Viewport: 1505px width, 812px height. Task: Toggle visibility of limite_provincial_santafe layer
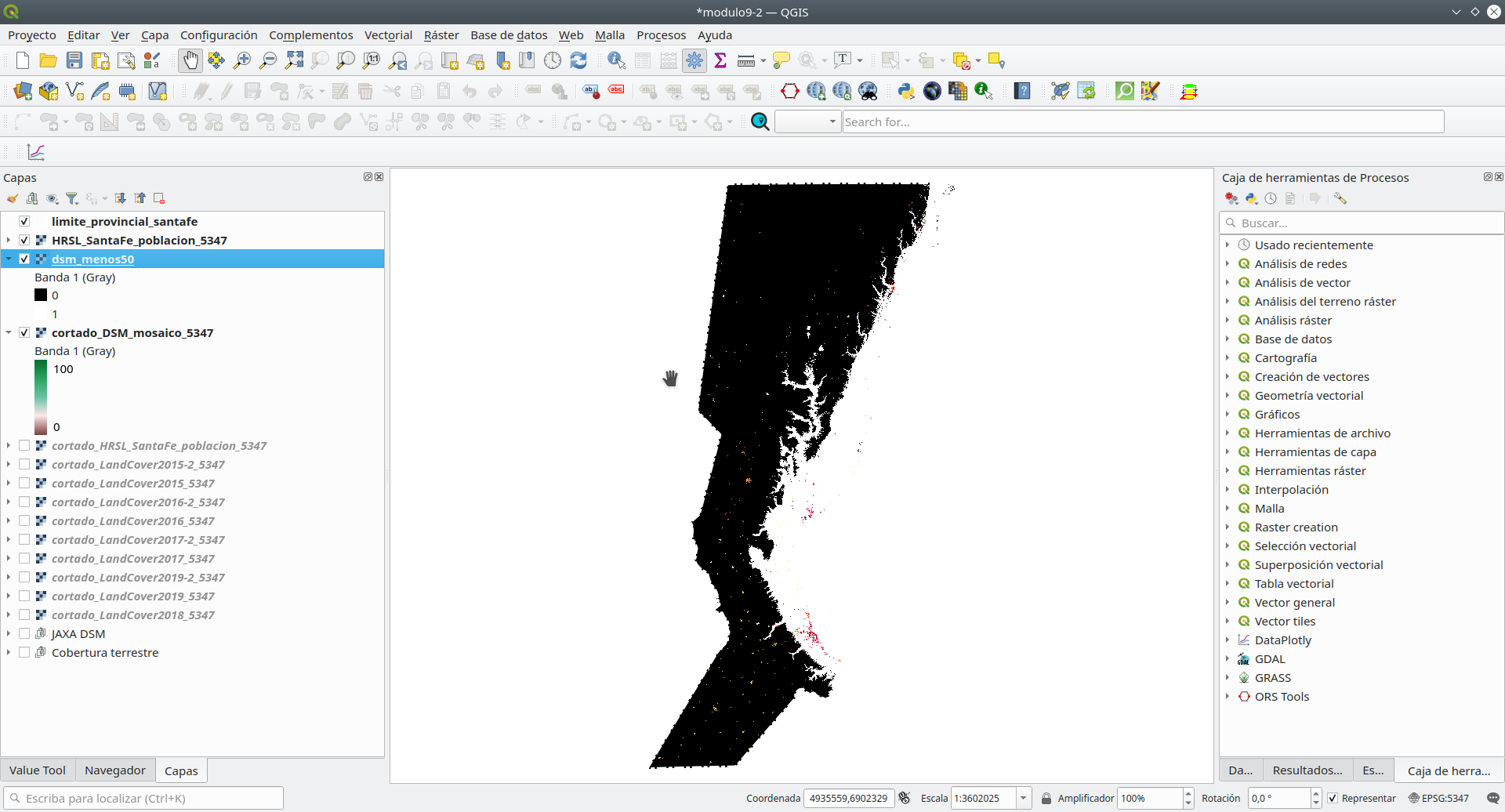[24, 221]
